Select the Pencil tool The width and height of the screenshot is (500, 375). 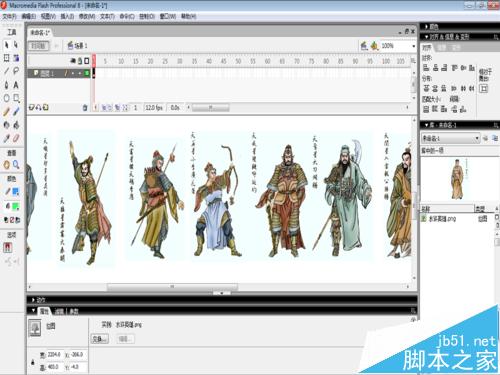pyautogui.click(x=7, y=112)
